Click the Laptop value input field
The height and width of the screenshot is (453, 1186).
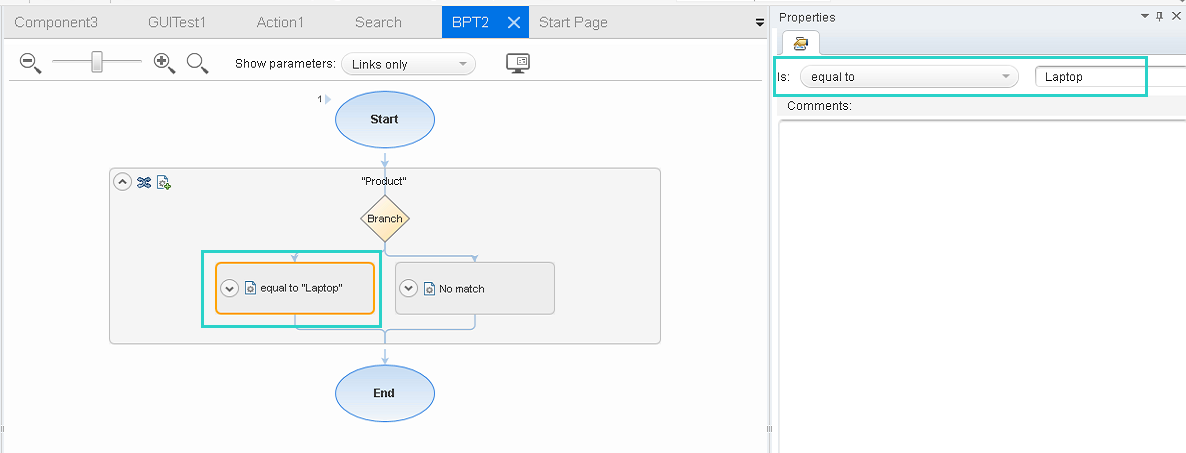coord(1090,77)
